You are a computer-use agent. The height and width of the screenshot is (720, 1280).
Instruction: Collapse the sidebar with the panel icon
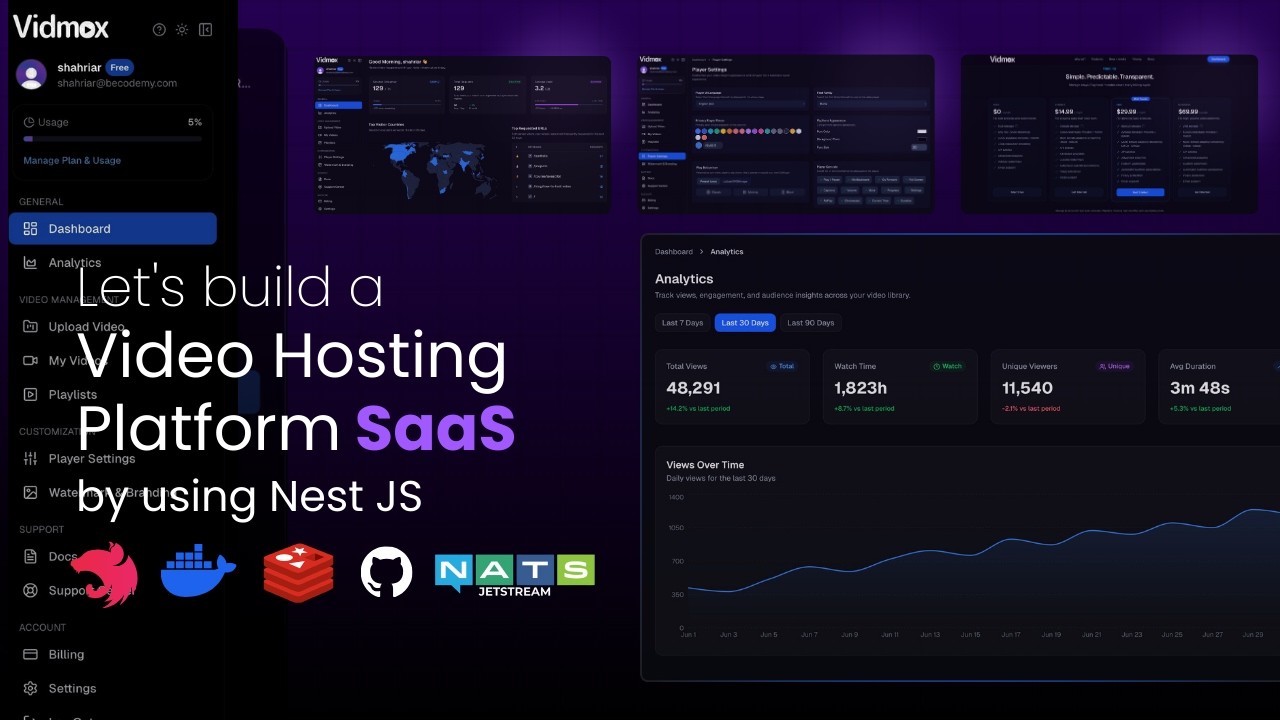click(x=205, y=30)
